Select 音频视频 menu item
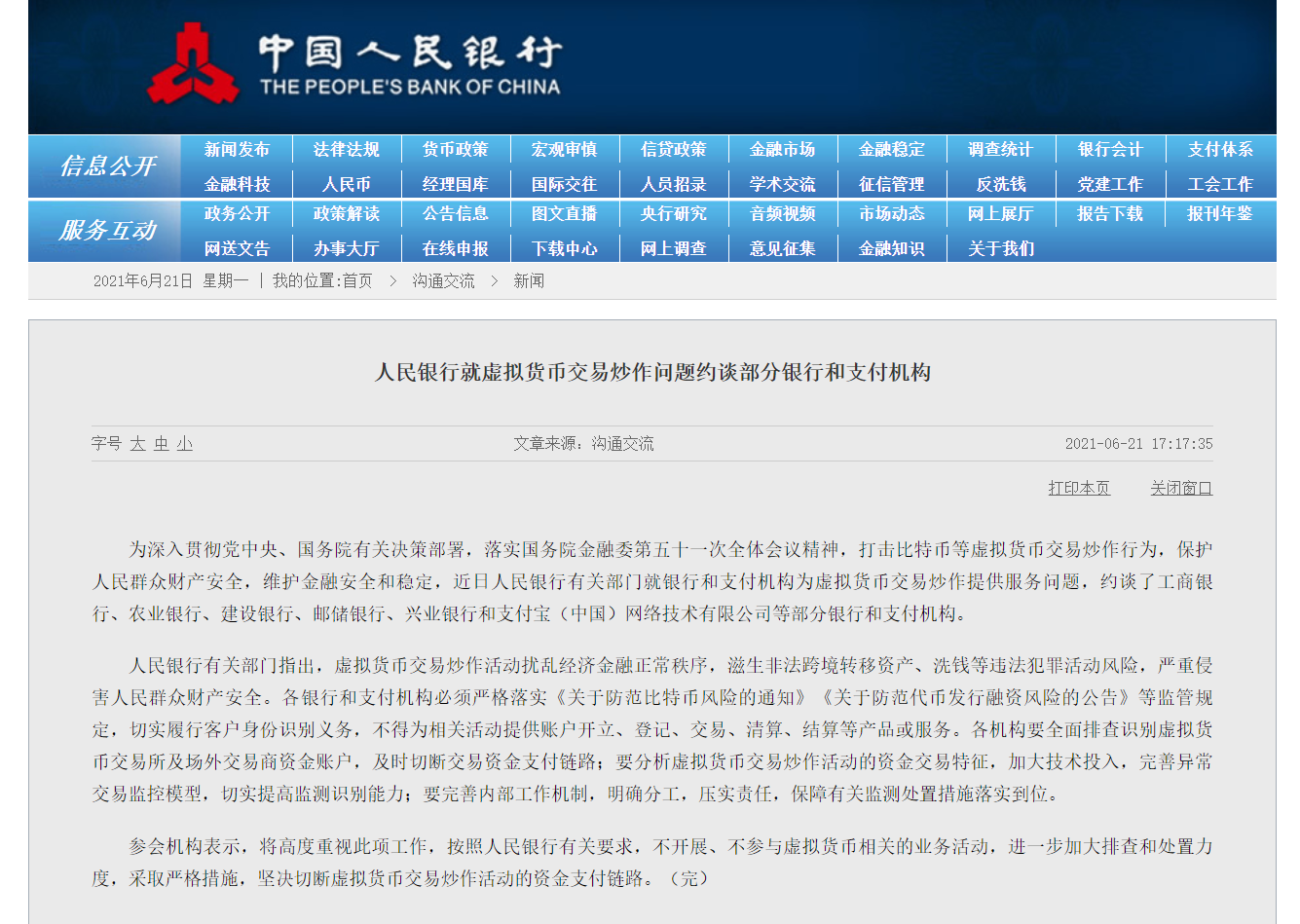 tap(782, 213)
